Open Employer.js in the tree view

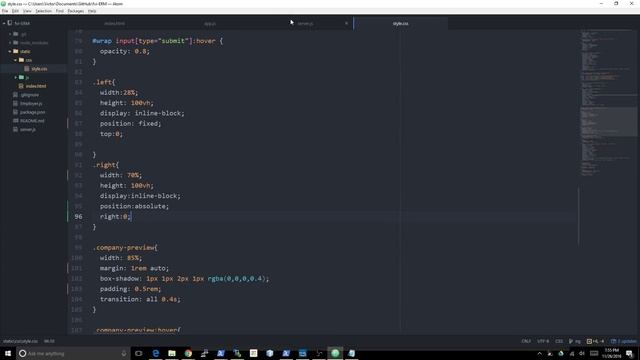point(31,103)
